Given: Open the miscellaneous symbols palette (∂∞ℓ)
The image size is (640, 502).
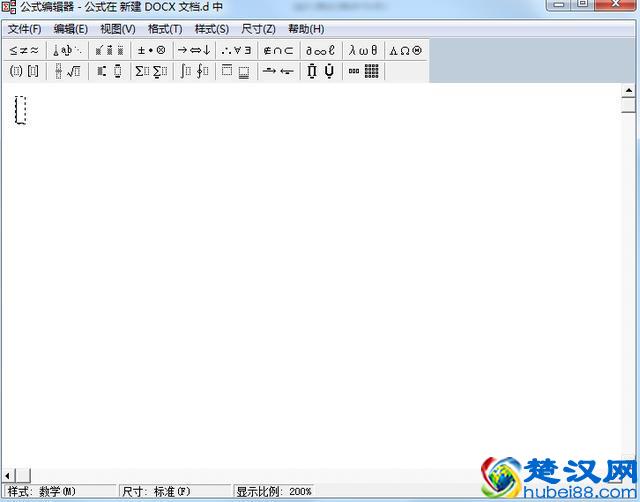Looking at the screenshot, I should tap(321, 51).
